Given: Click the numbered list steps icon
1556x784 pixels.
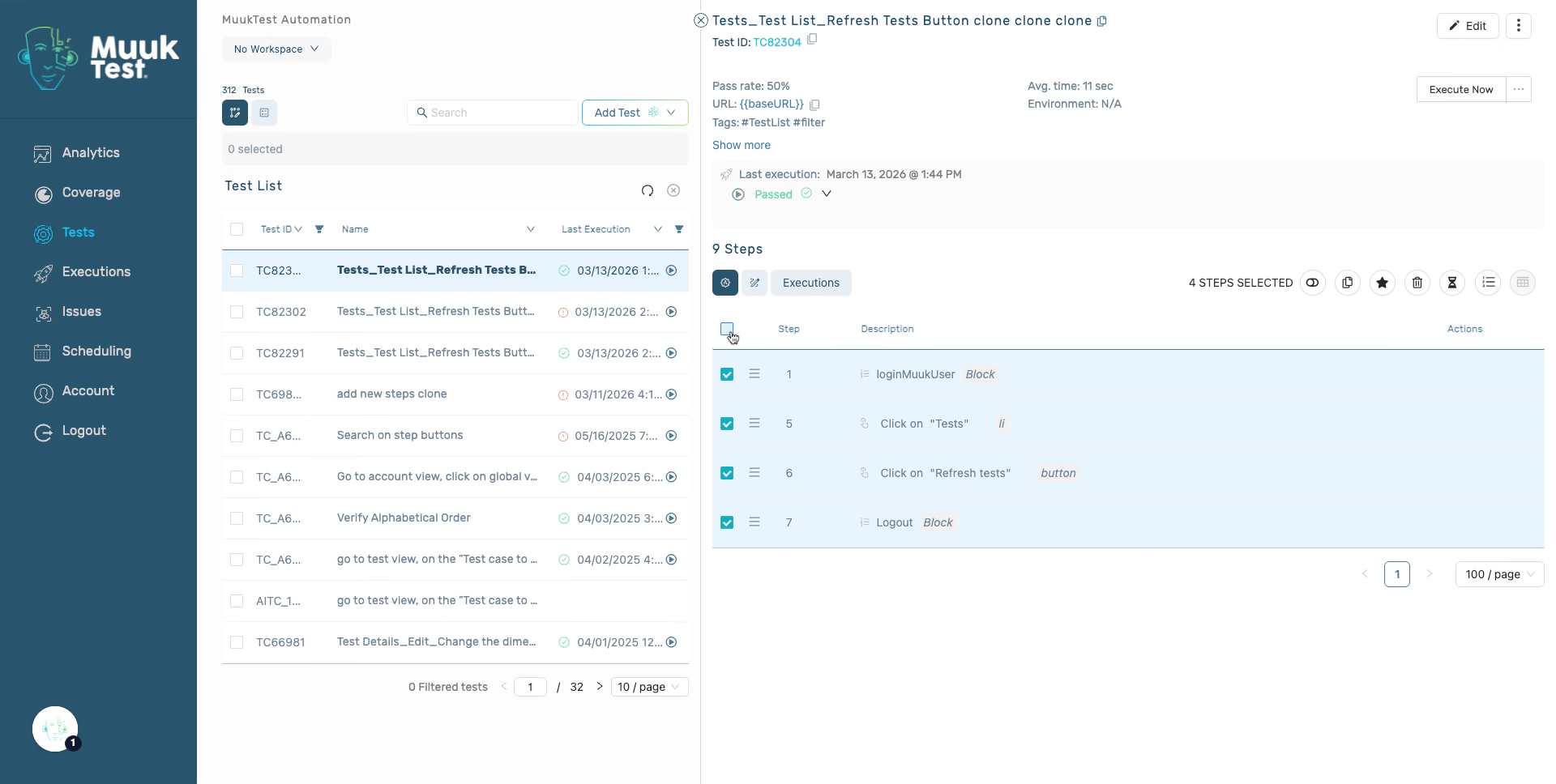Looking at the screenshot, I should pyautogui.click(x=1489, y=283).
